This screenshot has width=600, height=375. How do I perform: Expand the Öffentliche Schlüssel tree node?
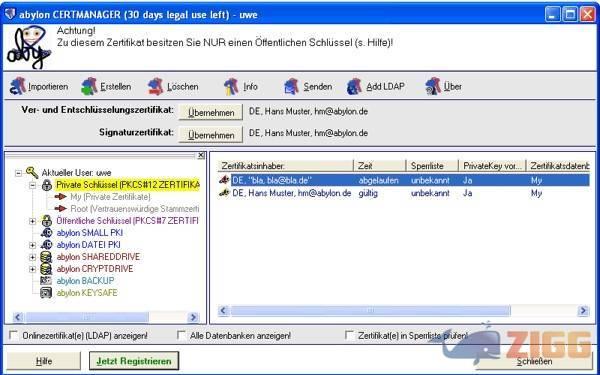[33, 221]
